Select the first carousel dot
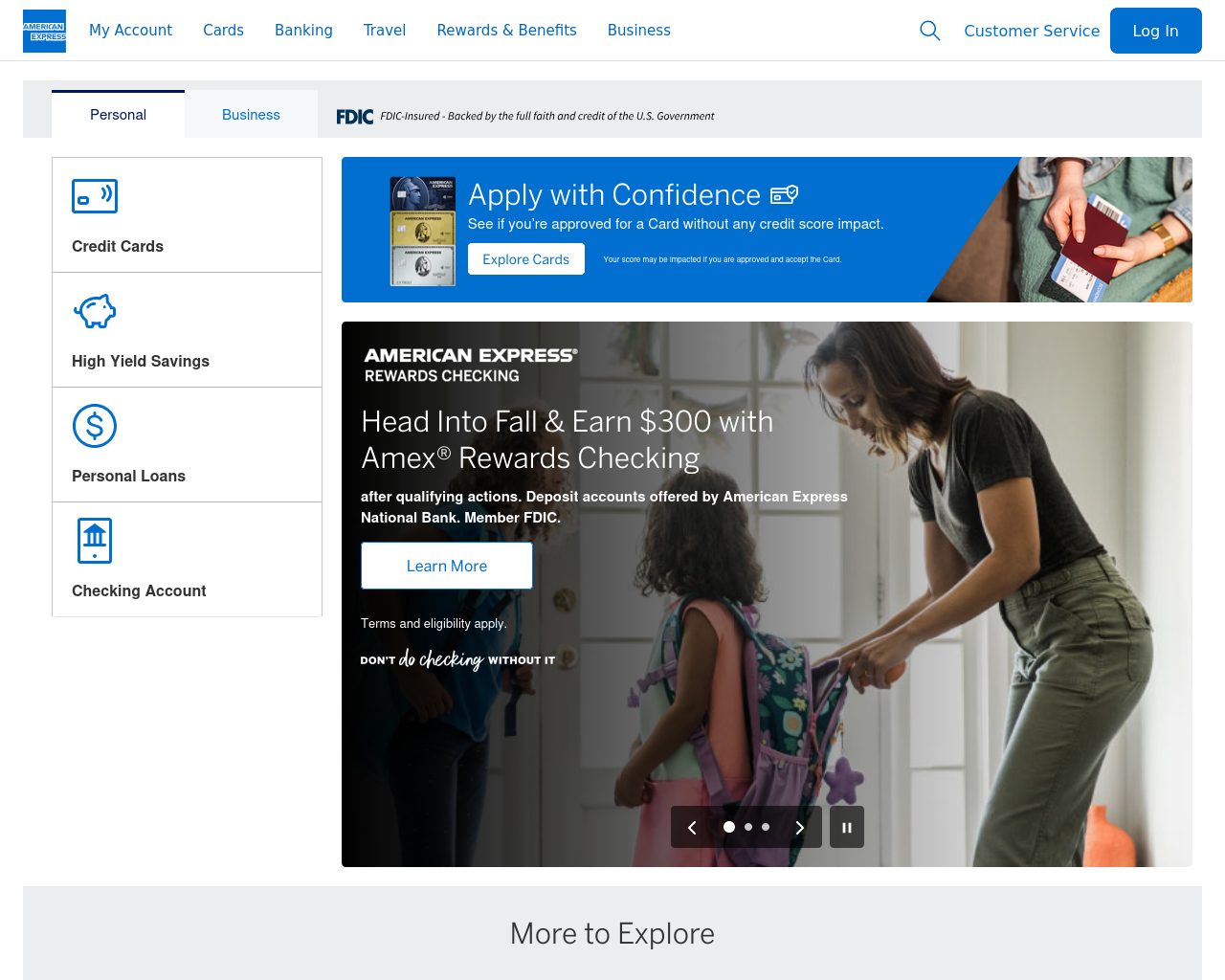The height and width of the screenshot is (980, 1225). 729,827
